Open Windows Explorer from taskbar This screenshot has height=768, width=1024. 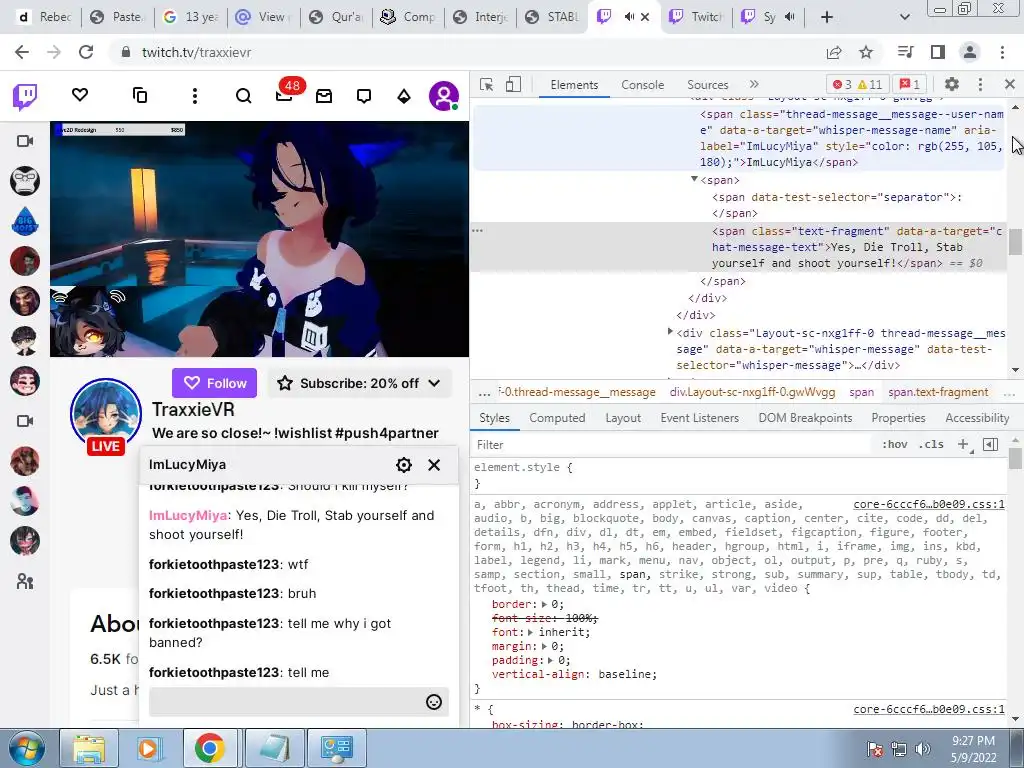click(89, 748)
